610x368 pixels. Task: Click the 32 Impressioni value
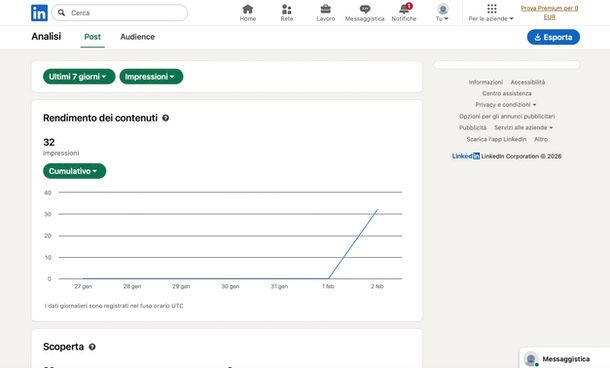click(49, 142)
